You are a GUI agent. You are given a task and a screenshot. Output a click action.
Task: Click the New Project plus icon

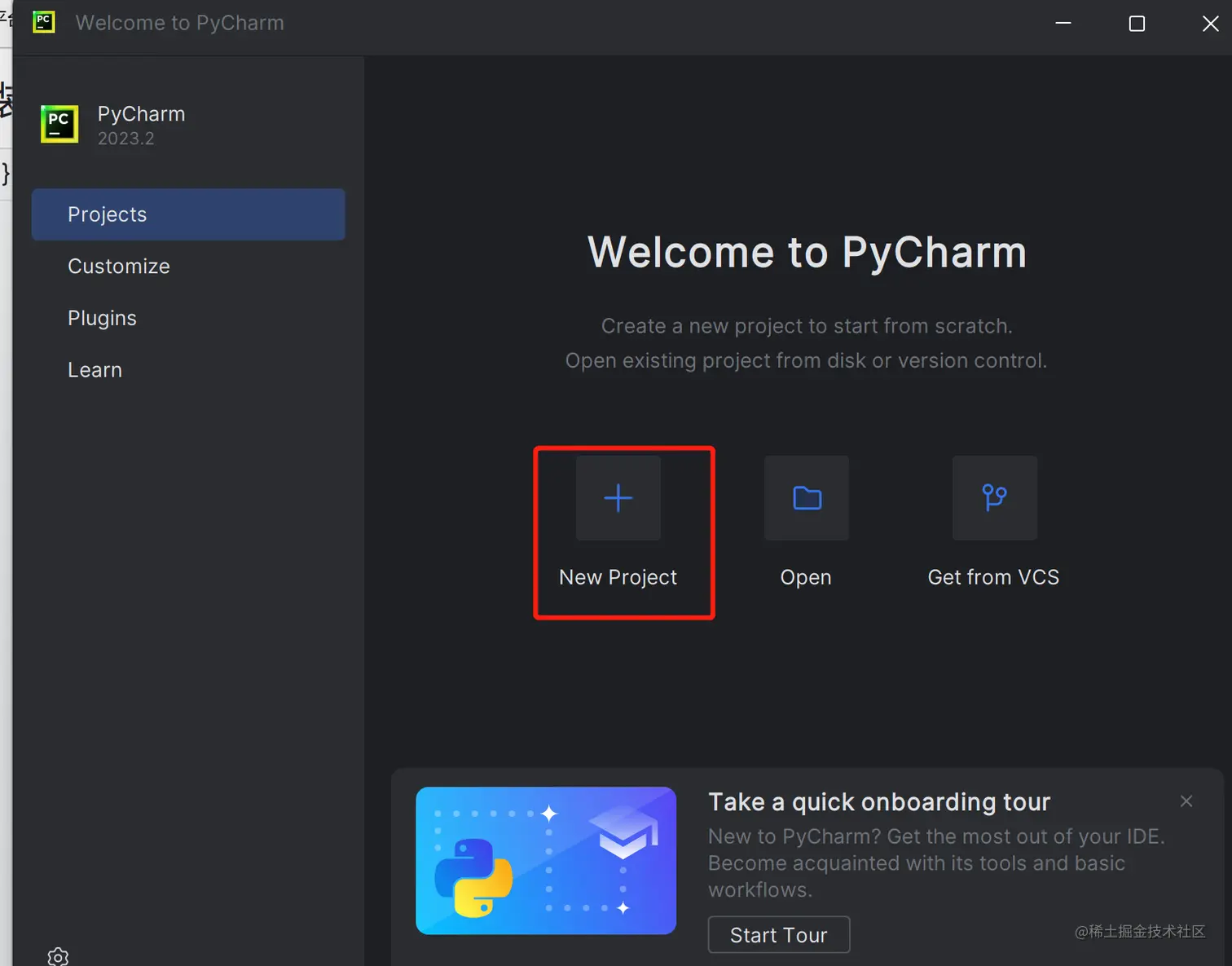pos(618,498)
